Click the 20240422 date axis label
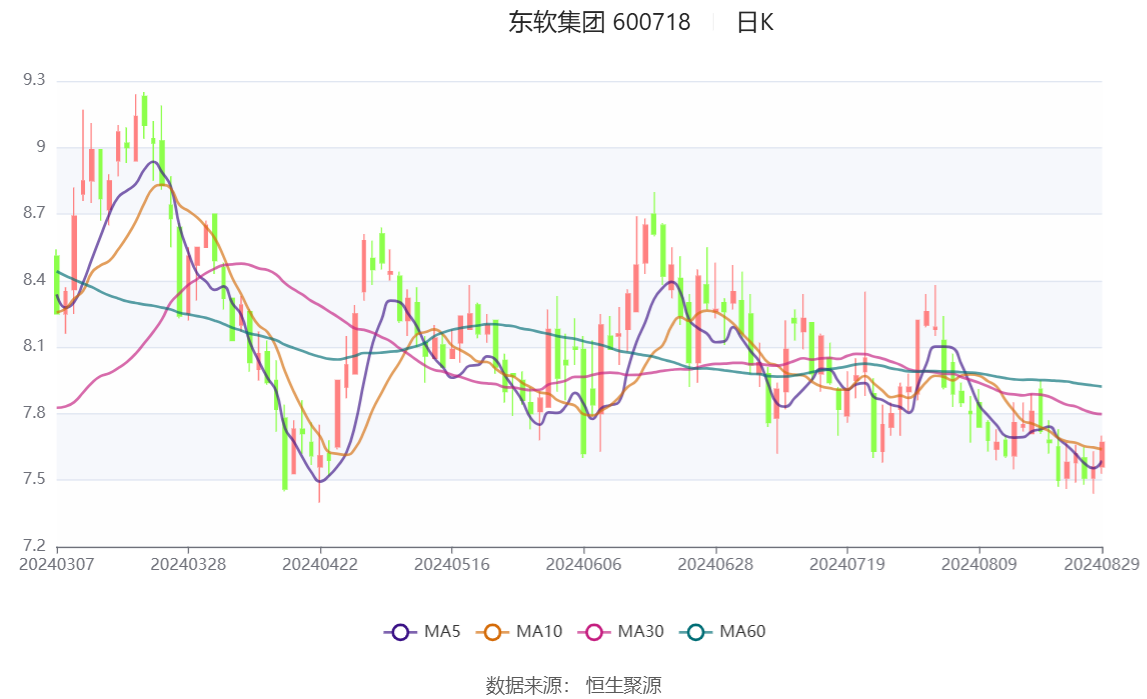1147x699 pixels. pyautogui.click(x=320, y=564)
